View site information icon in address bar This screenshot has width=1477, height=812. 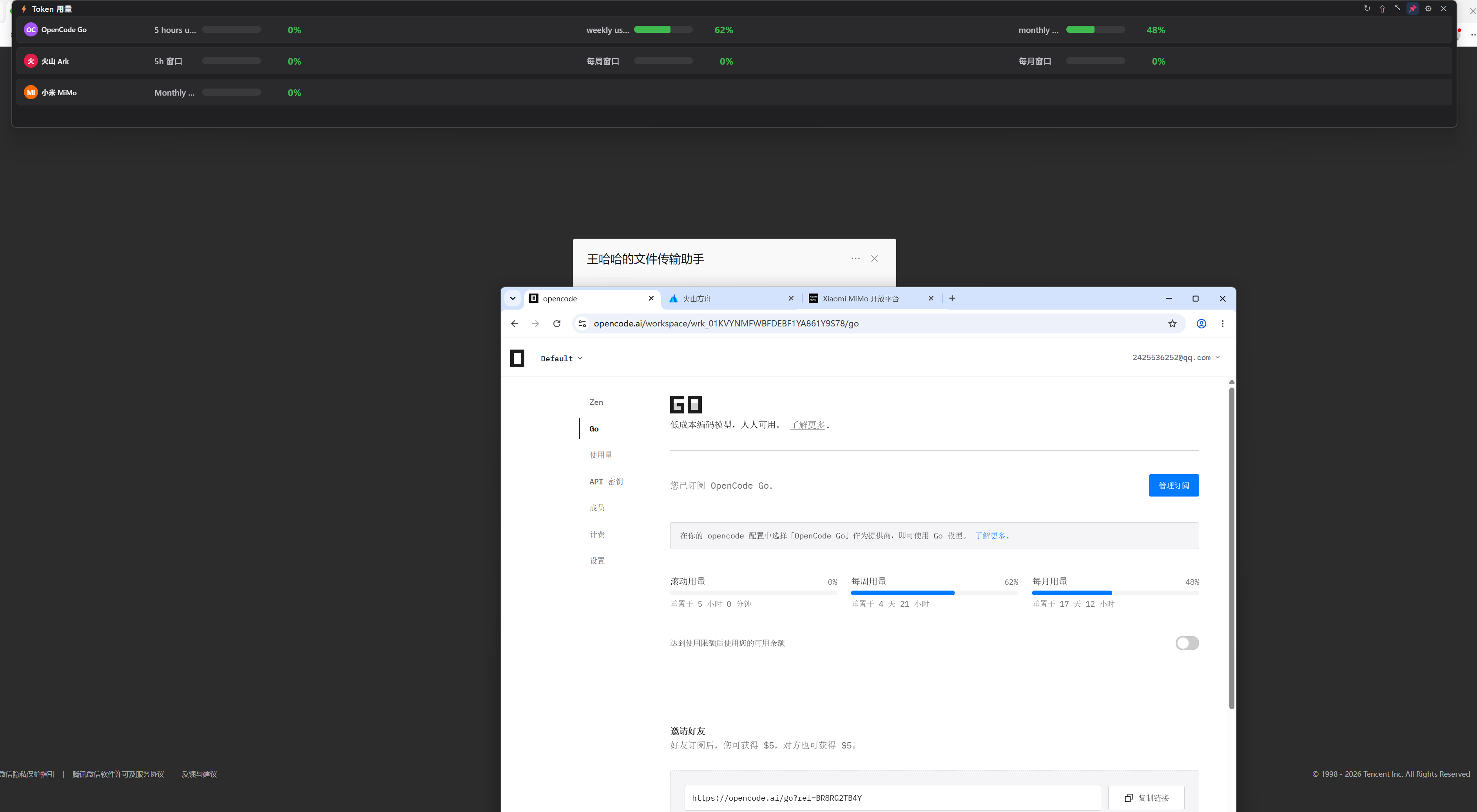click(582, 323)
